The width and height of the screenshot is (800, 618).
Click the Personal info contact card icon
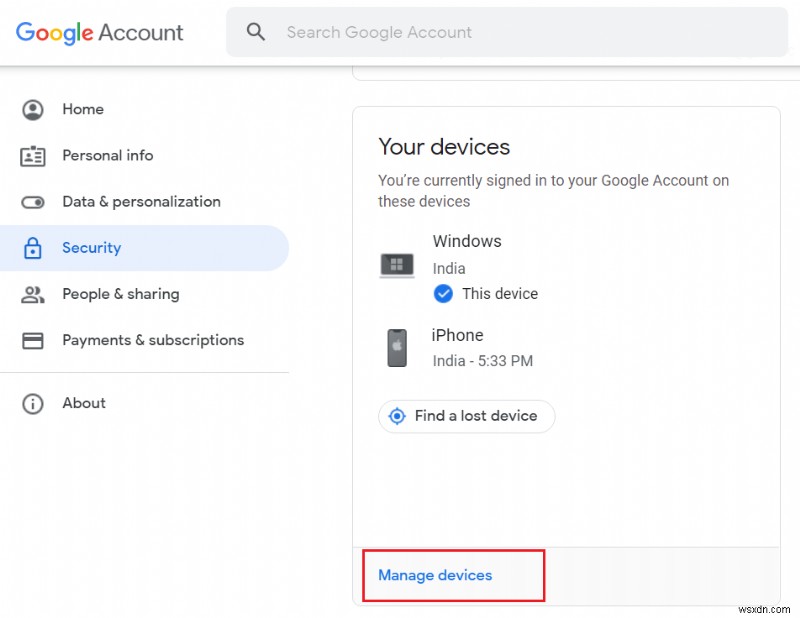(33, 156)
